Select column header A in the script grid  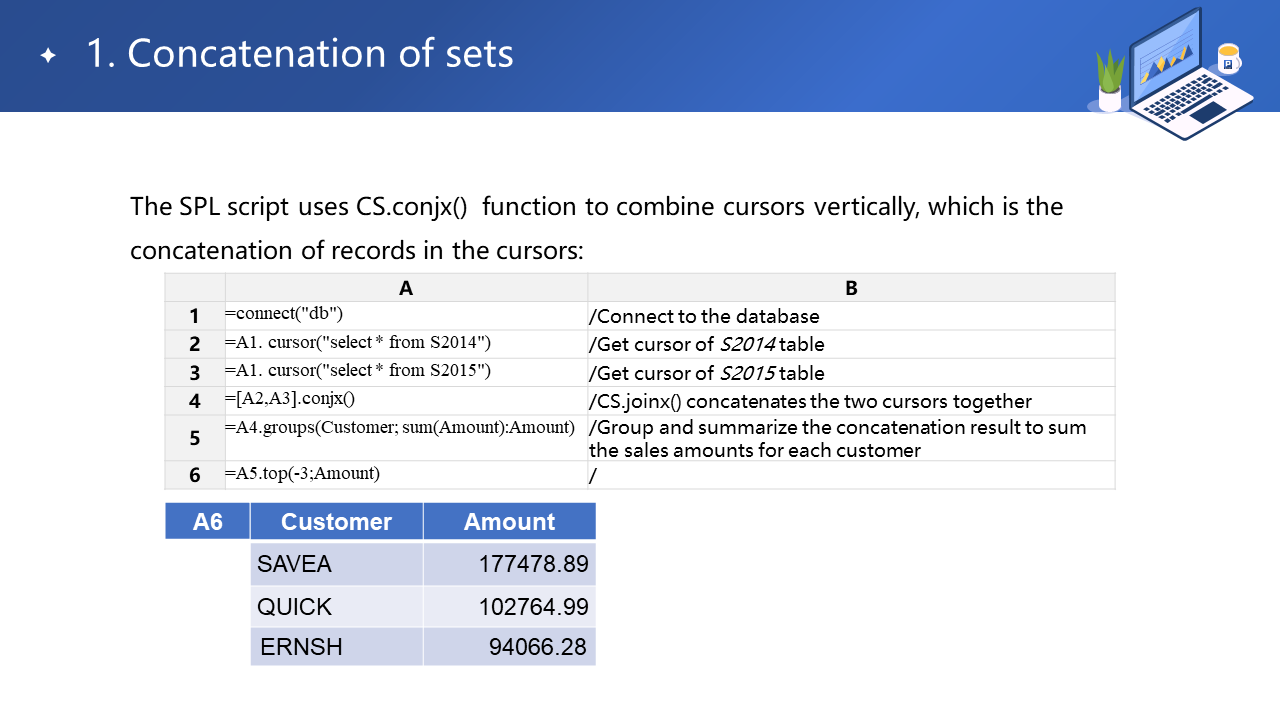click(x=406, y=288)
